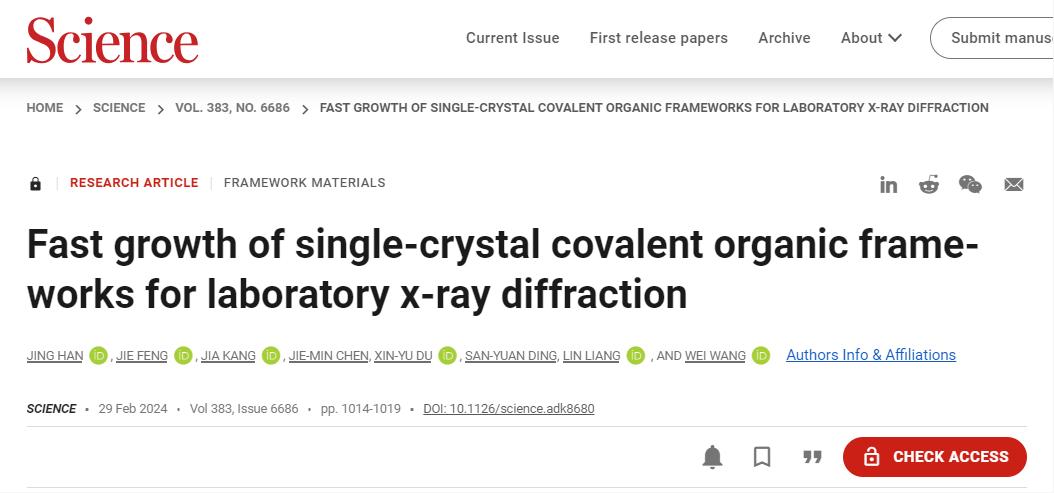Click the bell alert icon
Viewport: 1054px width, 493px height.
pyautogui.click(x=712, y=457)
